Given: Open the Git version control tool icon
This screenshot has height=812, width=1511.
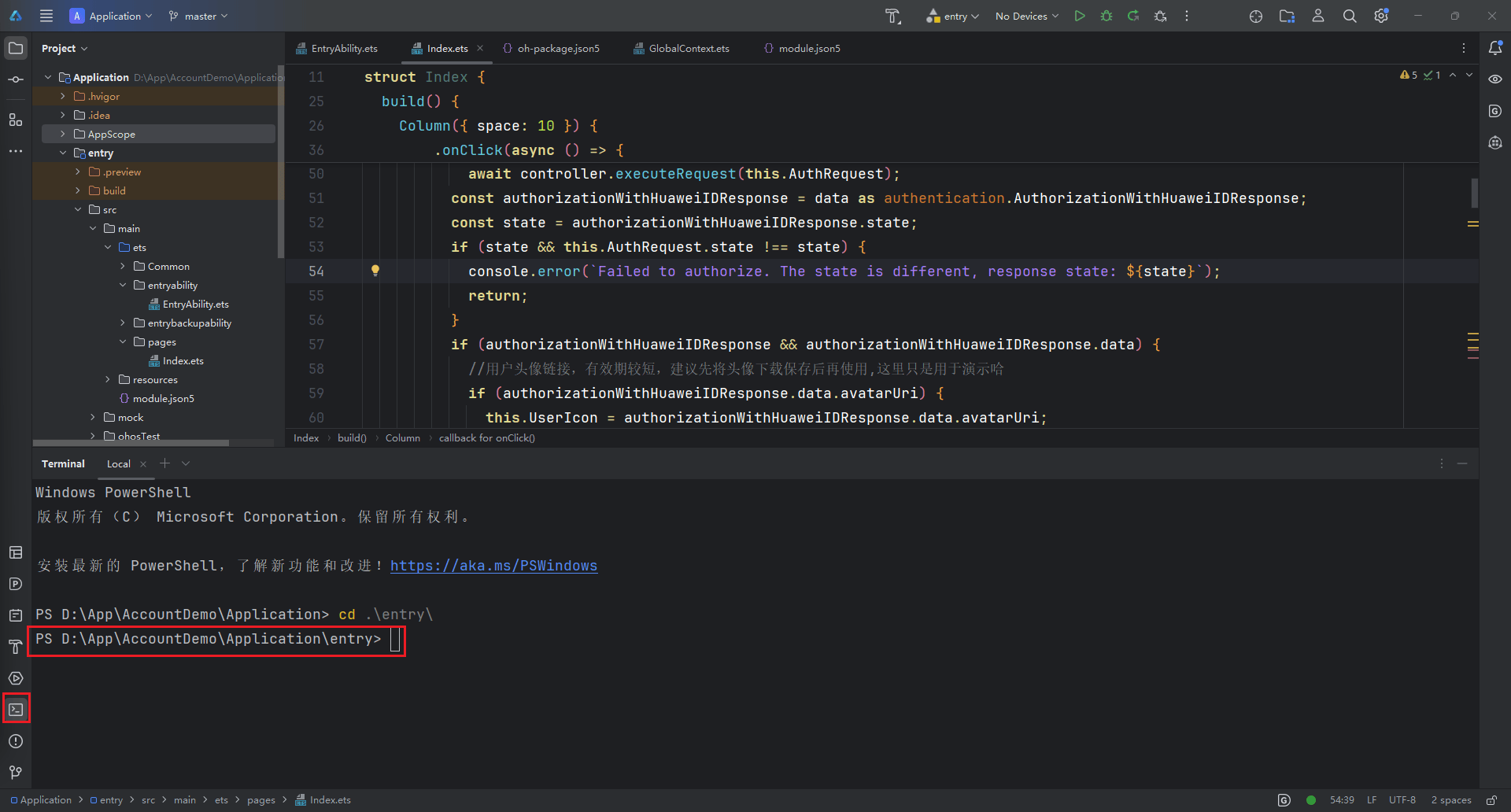Looking at the screenshot, I should (x=16, y=773).
